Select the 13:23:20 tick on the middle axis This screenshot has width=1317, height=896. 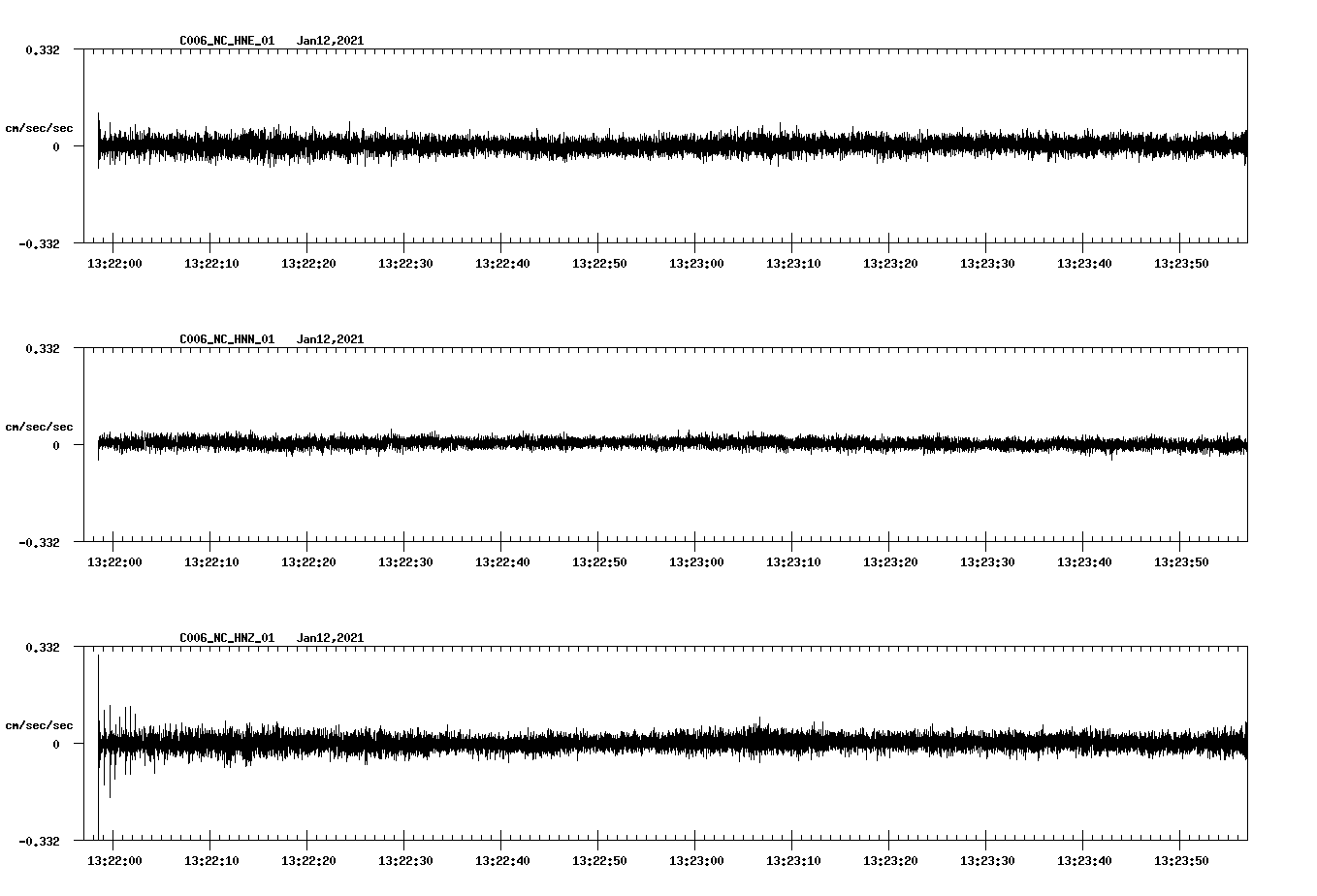[892, 560]
